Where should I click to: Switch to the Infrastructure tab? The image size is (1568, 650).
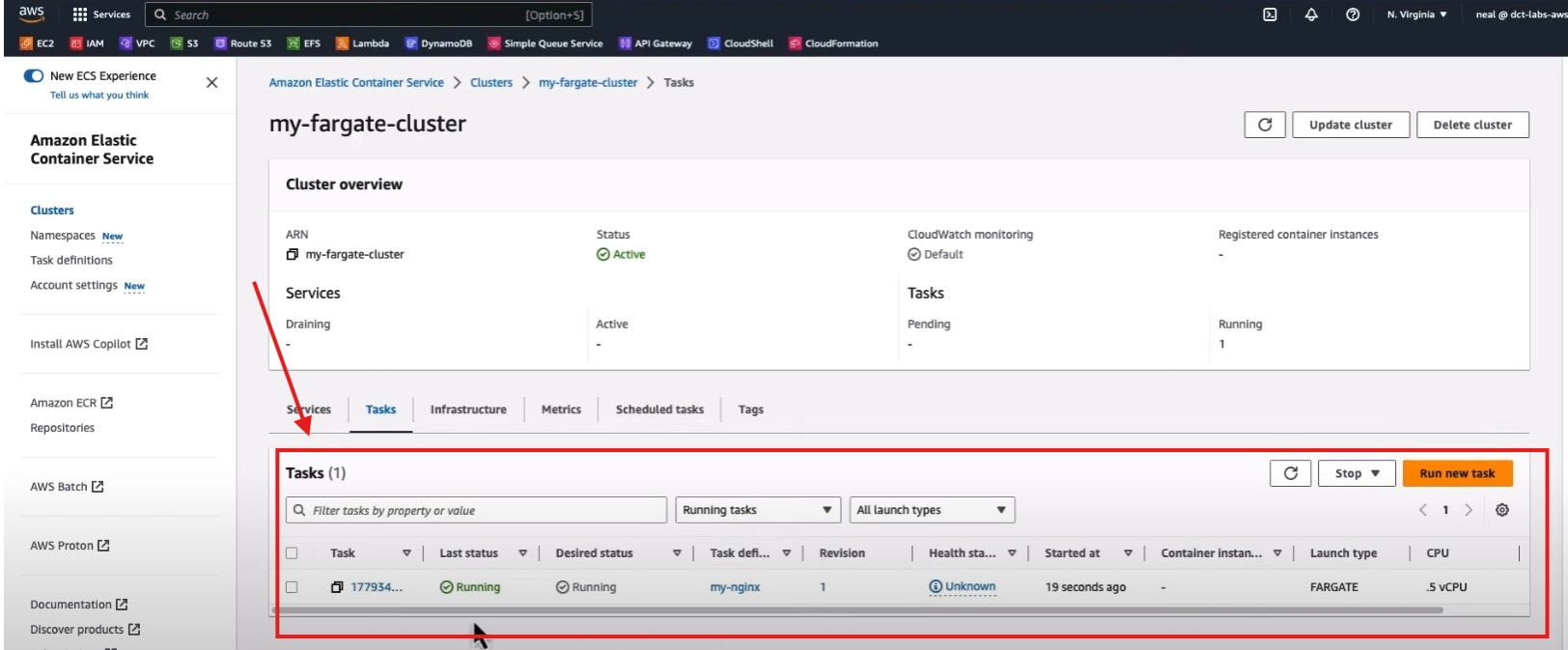tap(468, 410)
